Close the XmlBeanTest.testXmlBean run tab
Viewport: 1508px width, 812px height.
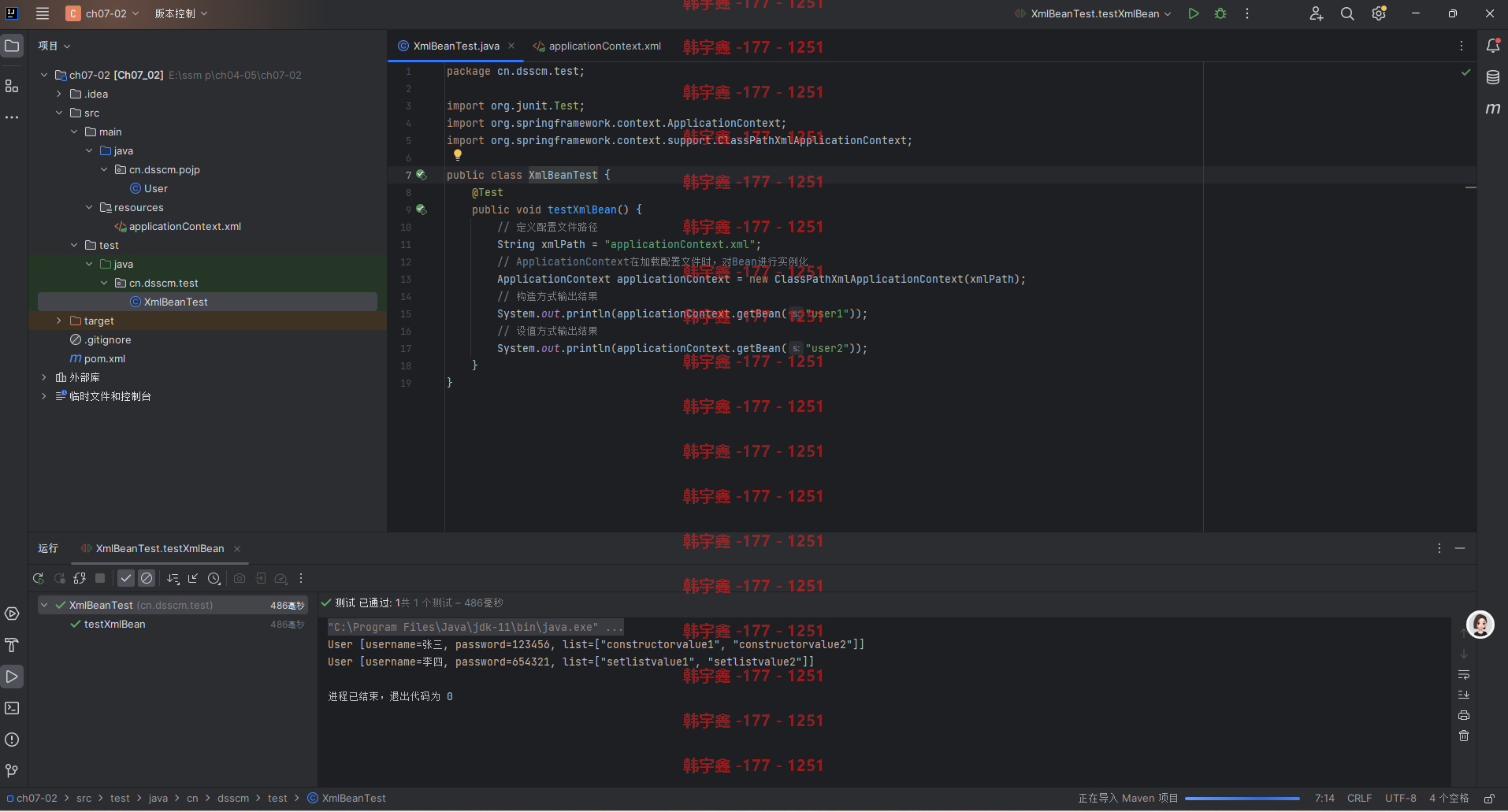(x=237, y=549)
